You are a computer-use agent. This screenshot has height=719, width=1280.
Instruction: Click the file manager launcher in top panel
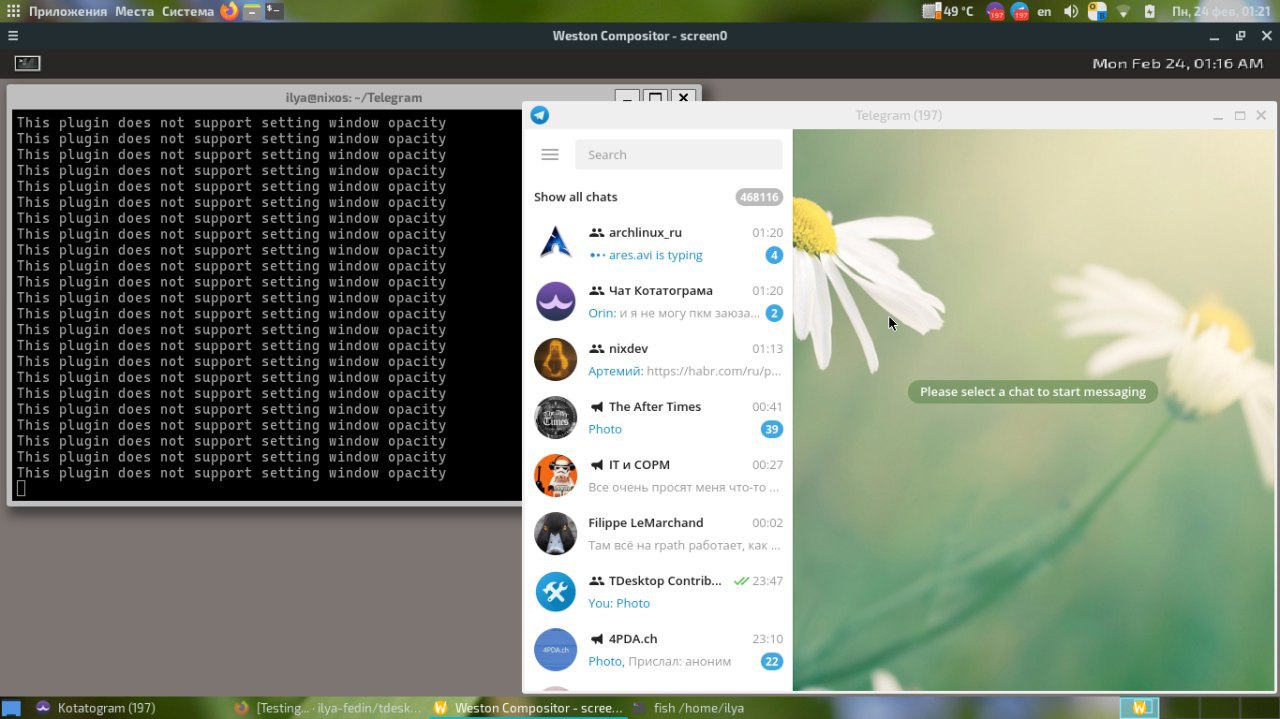pos(251,11)
